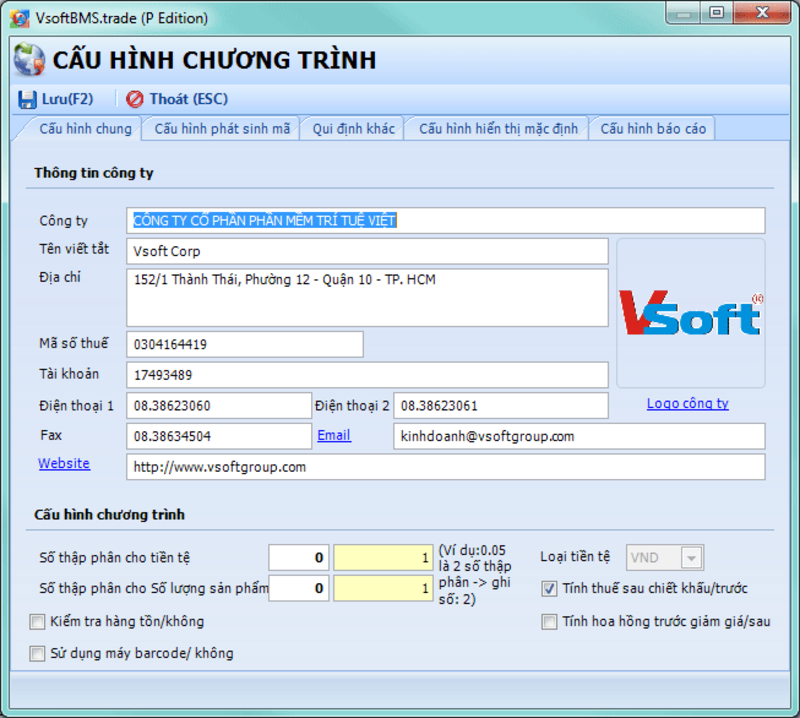Viewport: 800px width, 718px height.
Task: Focus the Tên viết tắt text field
Action: [x=367, y=251]
